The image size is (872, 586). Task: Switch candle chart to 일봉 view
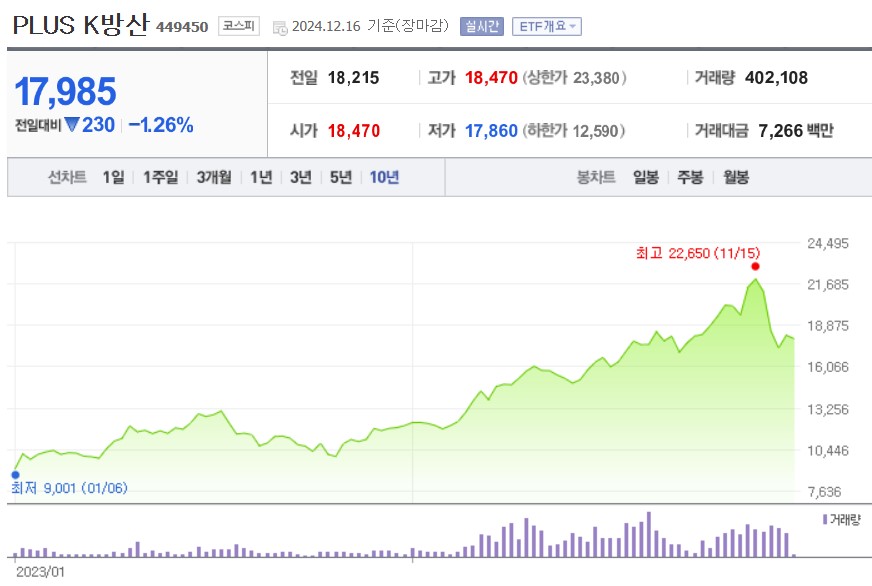click(x=644, y=177)
